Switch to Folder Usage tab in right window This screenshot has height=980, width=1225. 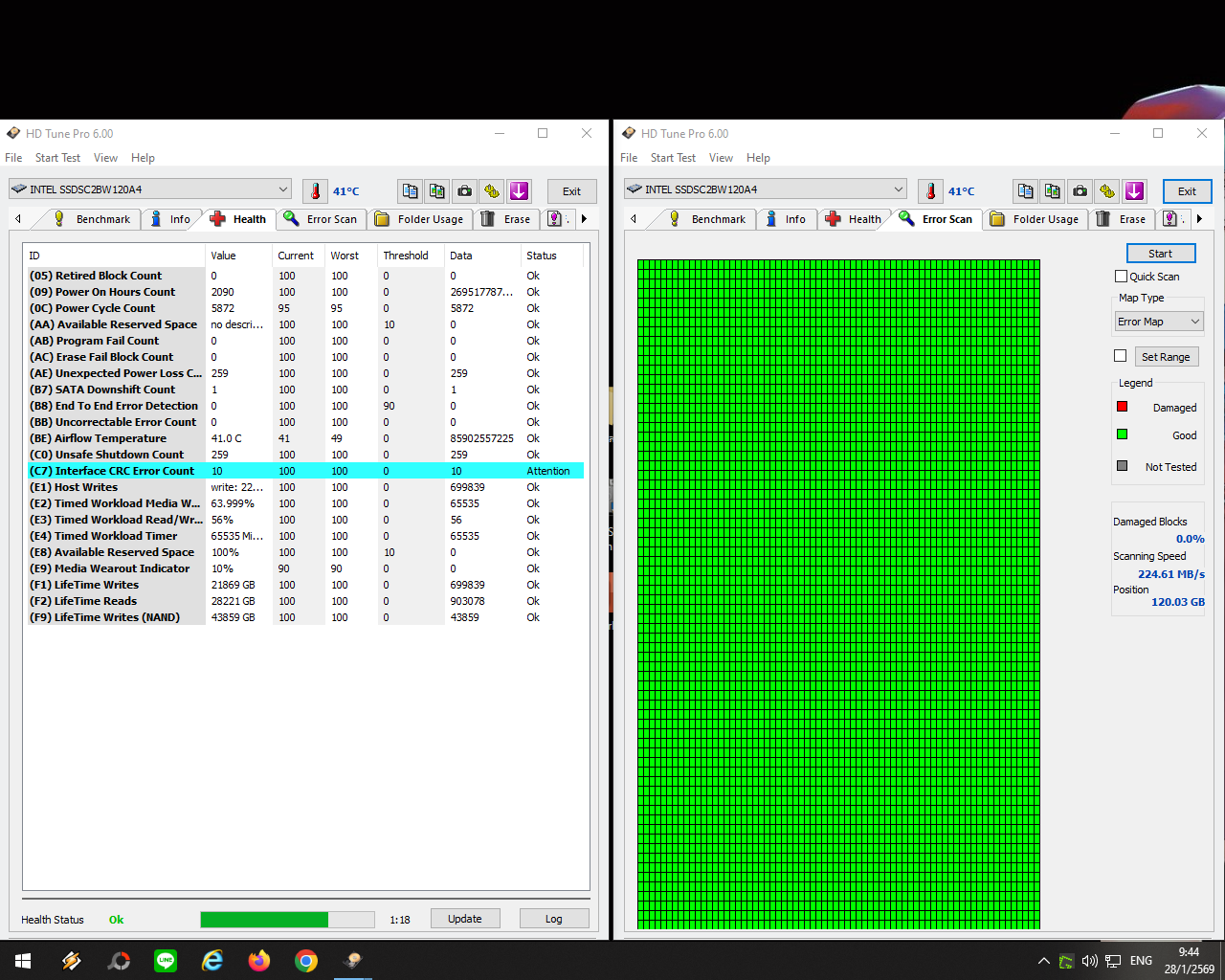(x=1036, y=219)
